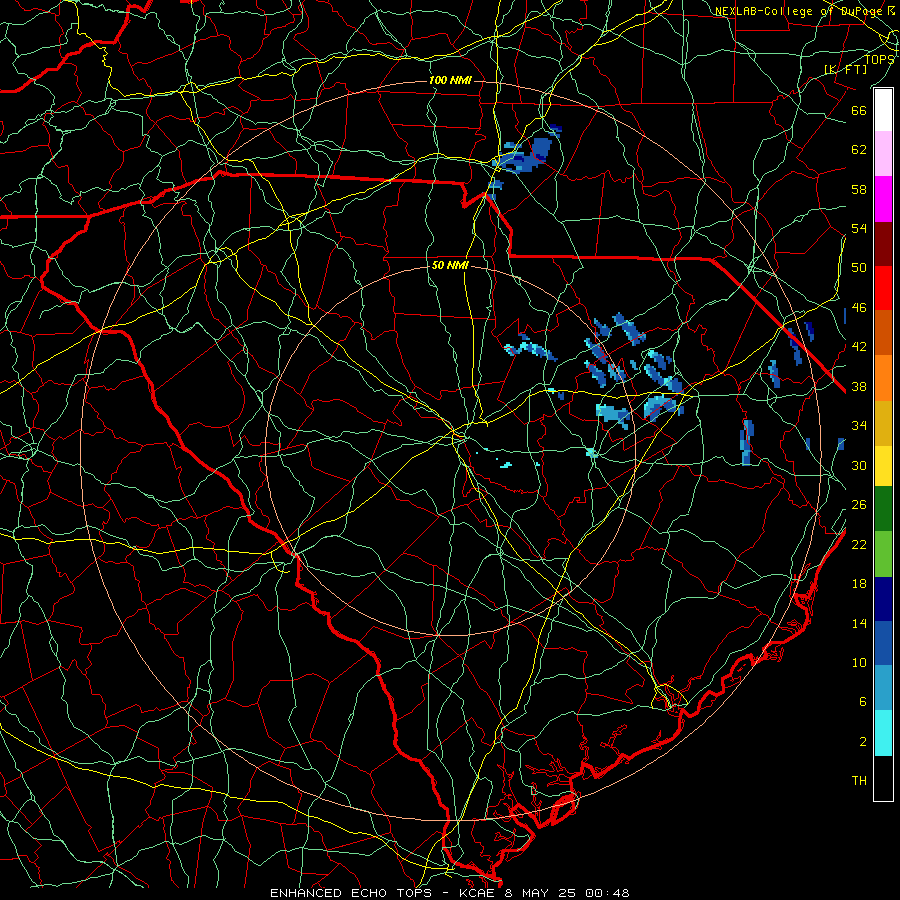Select the light green legend swatch
Image resolution: width=900 pixels, height=900 pixels.
[883, 554]
